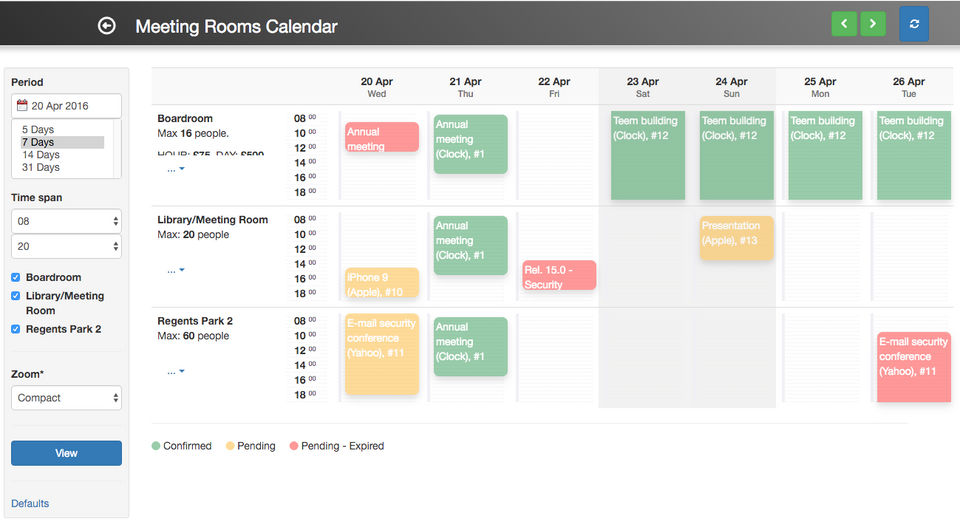Click the back arrow icon in header
The width and height of the screenshot is (960, 525).
pos(107,26)
